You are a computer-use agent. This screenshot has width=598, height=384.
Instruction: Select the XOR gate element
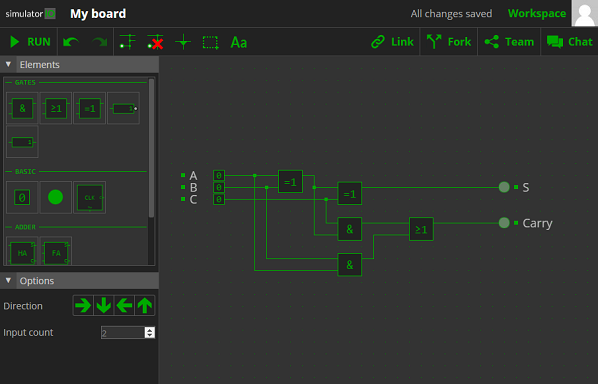[89, 108]
